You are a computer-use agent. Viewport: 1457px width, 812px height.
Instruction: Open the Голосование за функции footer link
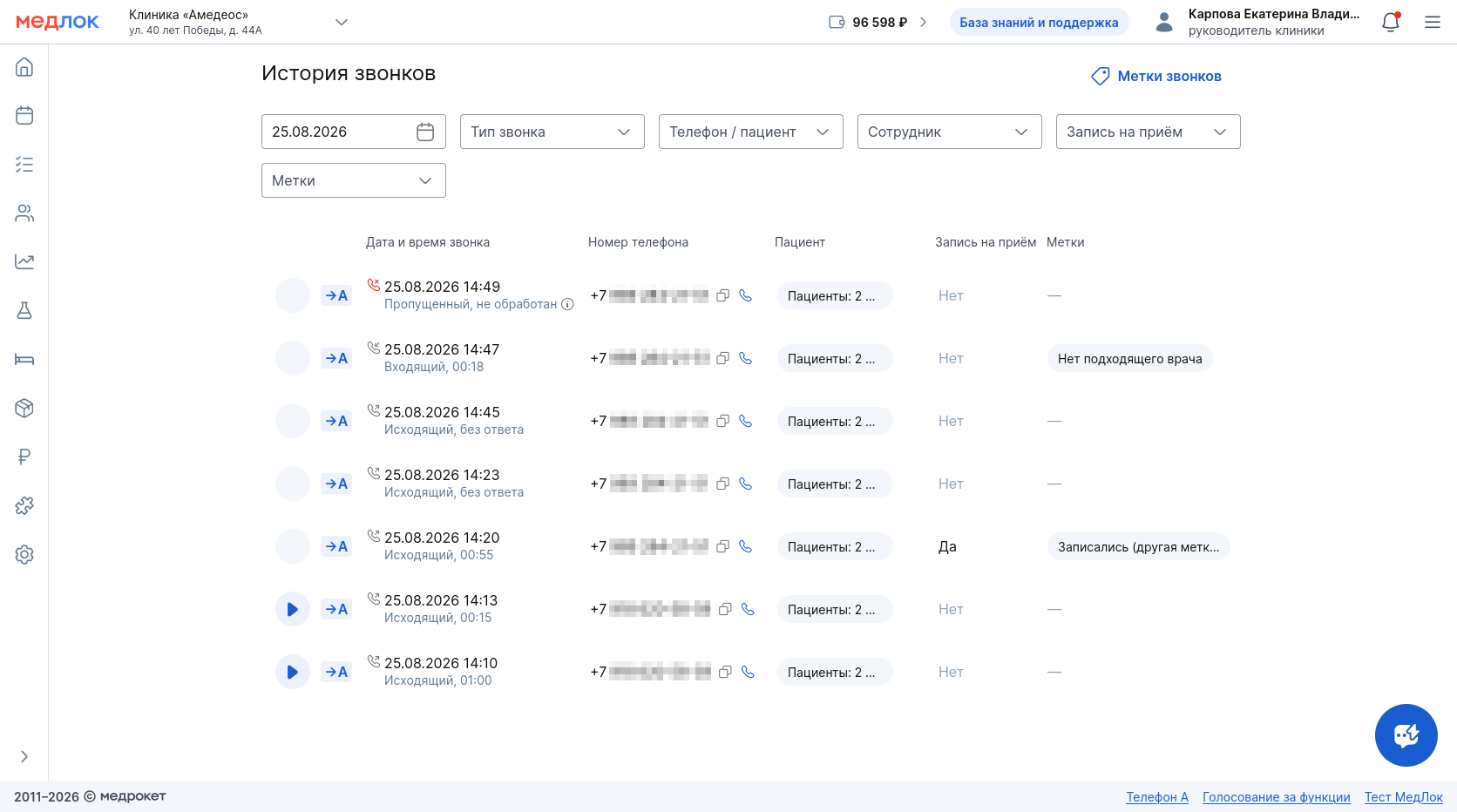click(1276, 797)
